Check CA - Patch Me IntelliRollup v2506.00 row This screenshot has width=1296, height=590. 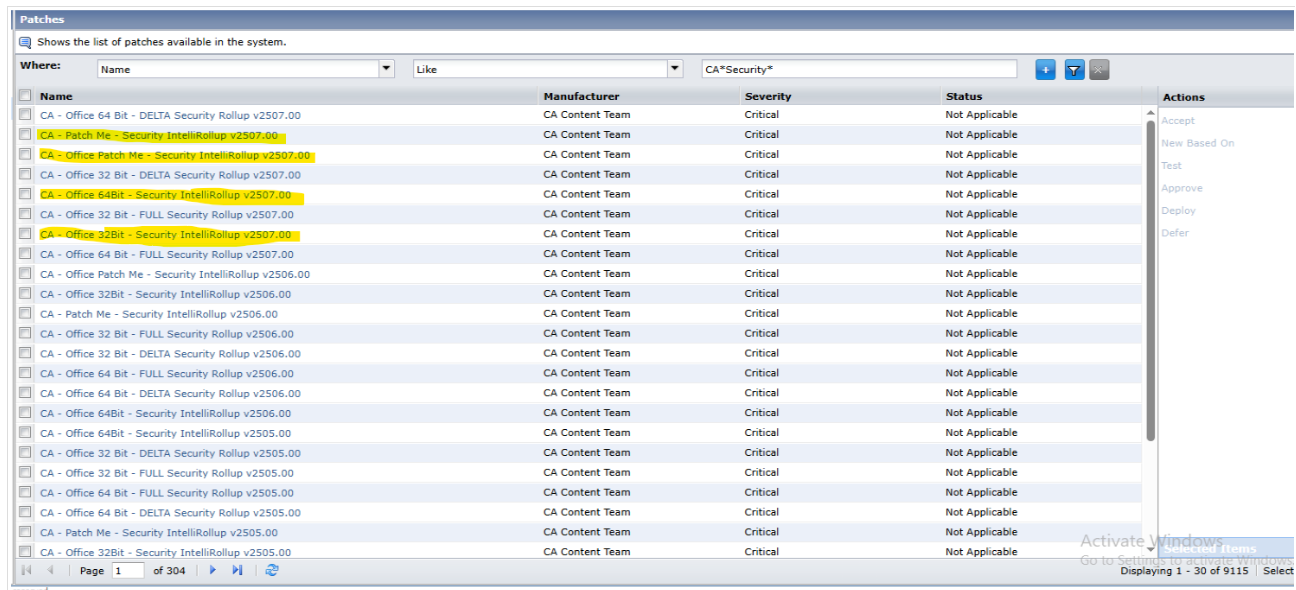25,314
